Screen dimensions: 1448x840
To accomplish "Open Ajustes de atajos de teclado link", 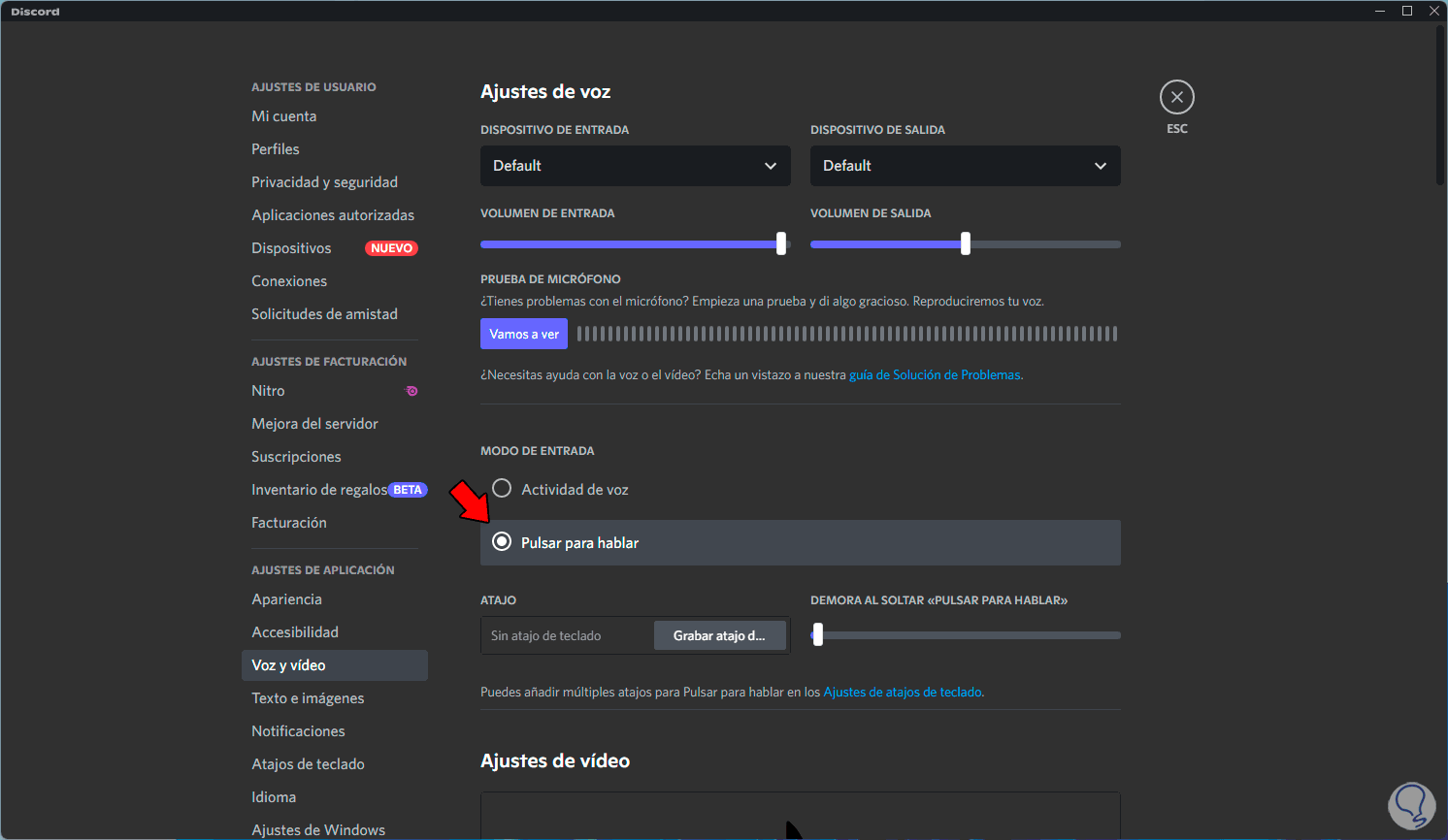I will click(x=903, y=693).
